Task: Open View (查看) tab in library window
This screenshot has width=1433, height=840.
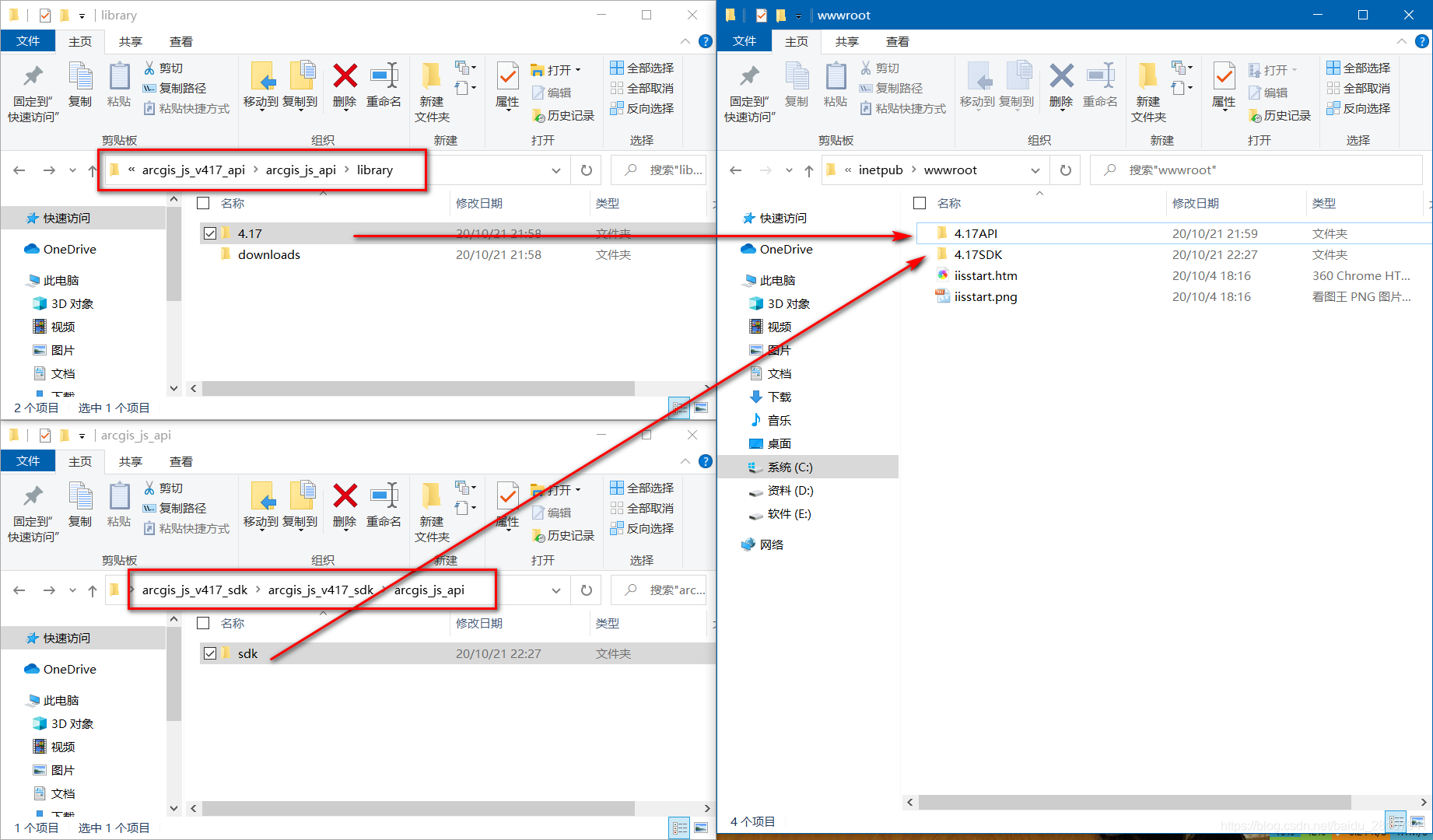Action: [181, 41]
